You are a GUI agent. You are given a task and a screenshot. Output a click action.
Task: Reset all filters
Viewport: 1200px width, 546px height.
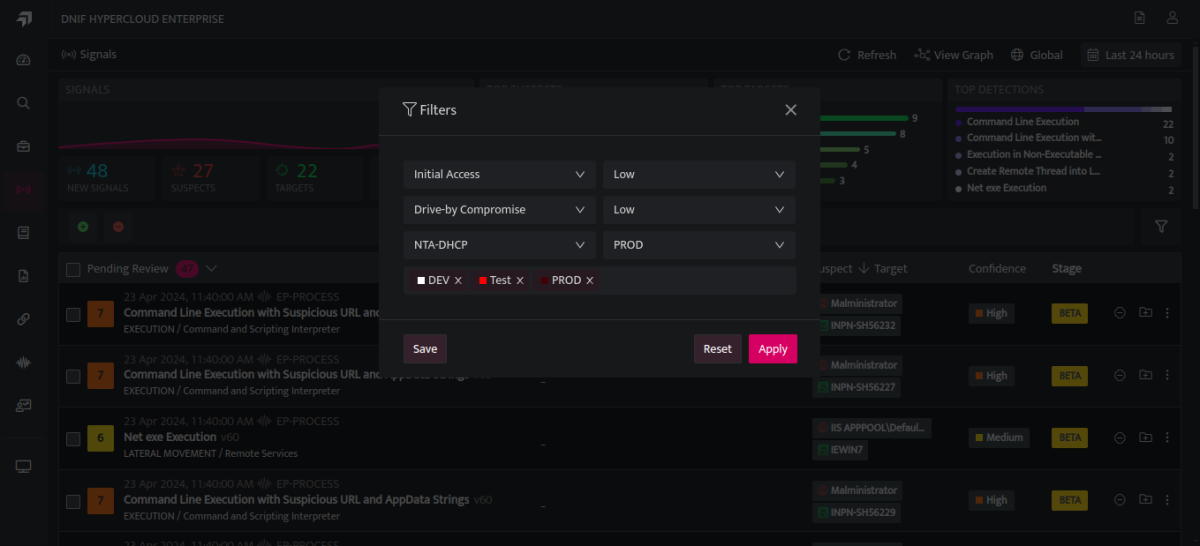coord(717,349)
